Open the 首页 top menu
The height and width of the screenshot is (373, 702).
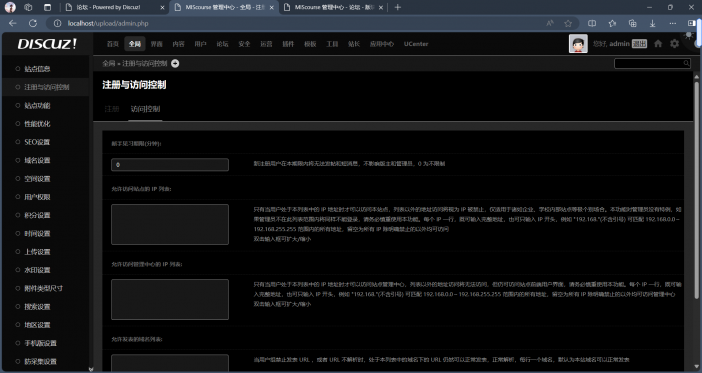coord(113,44)
